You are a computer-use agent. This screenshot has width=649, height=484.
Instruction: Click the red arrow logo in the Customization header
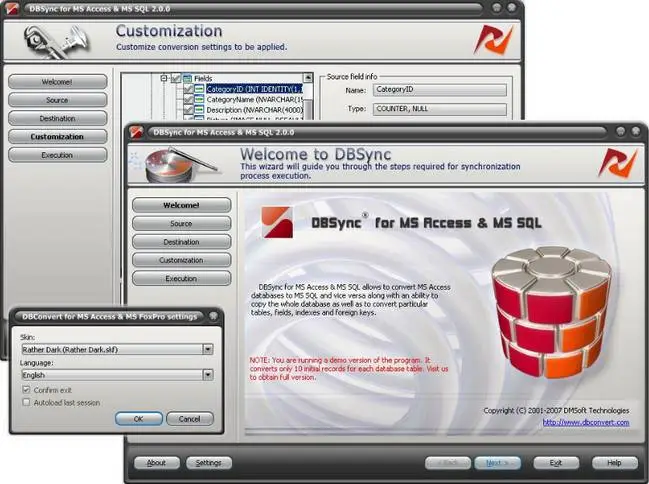(493, 40)
